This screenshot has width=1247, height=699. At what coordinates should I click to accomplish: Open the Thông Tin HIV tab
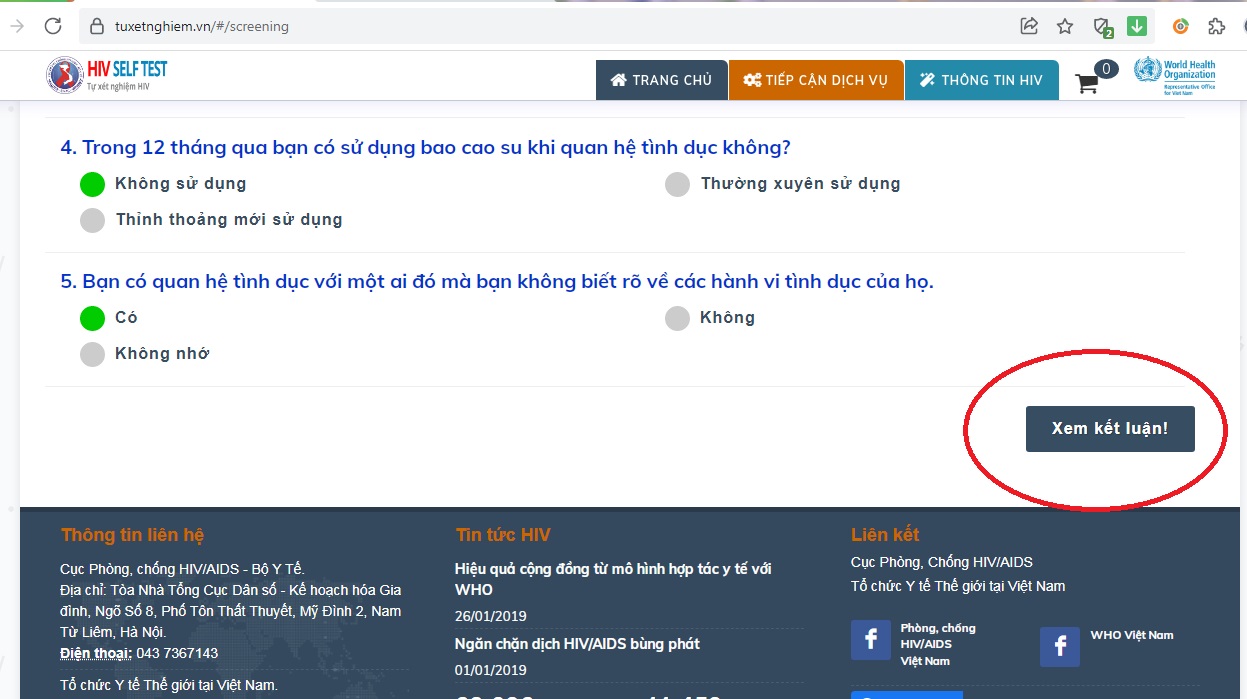(981, 80)
